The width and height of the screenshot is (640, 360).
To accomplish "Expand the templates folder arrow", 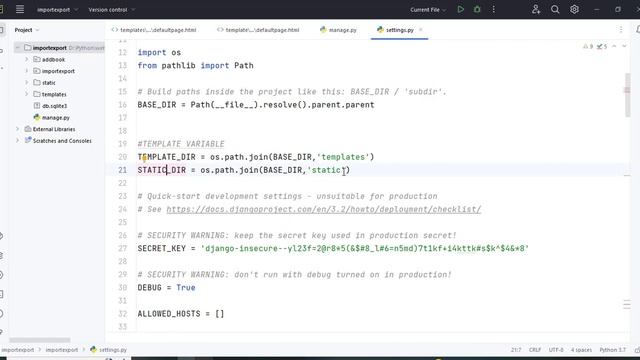I will point(27,94).
